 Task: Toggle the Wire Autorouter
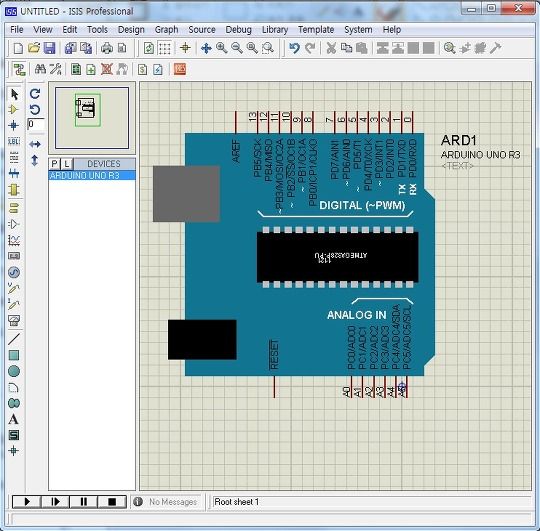pos(19,70)
